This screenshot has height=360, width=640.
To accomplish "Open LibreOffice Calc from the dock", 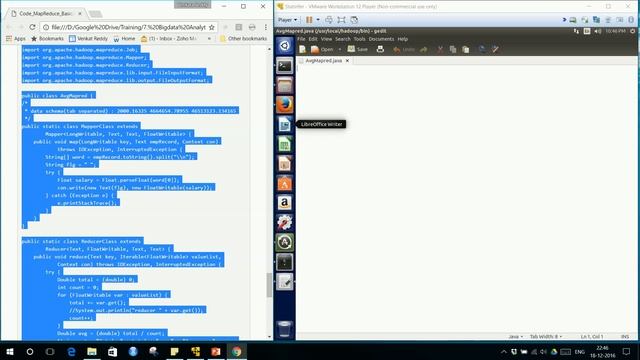I will [284, 144].
